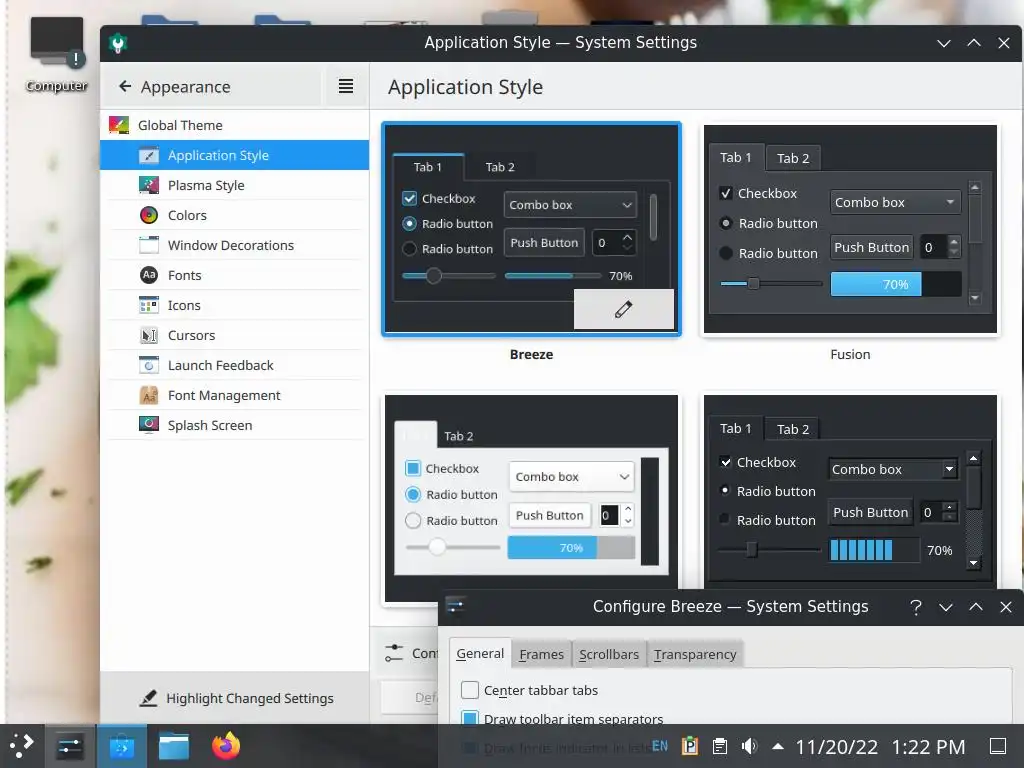Switch to the Transparency tab
The height and width of the screenshot is (768, 1024).
click(x=695, y=654)
